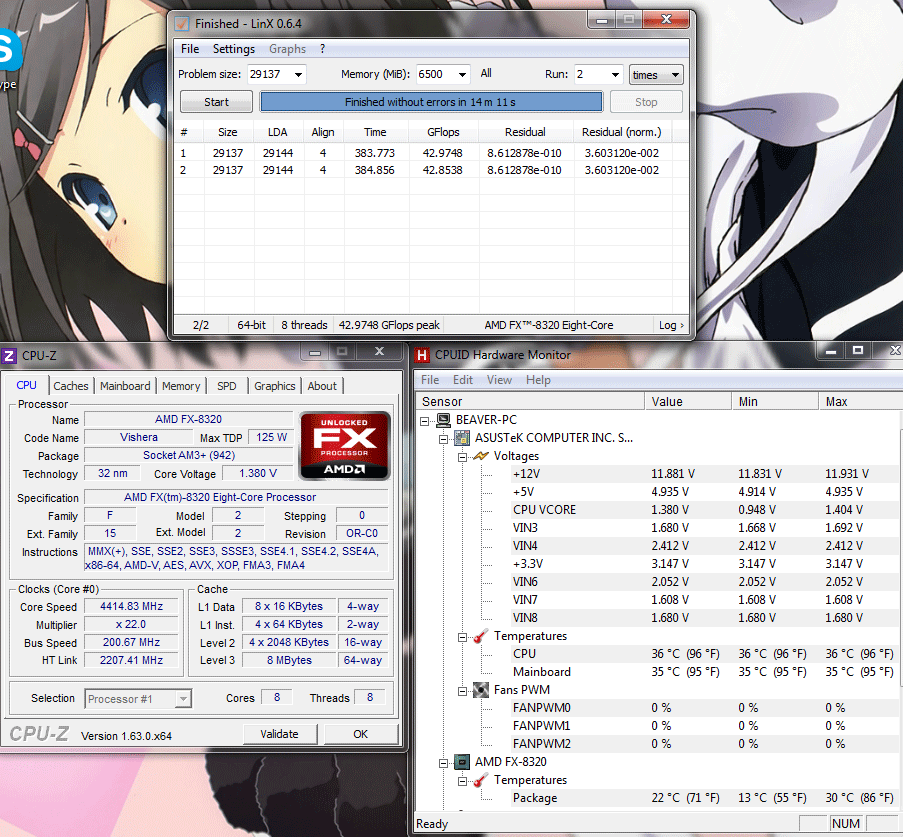Click the thermometer icon under AMD FX-8320

481,780
